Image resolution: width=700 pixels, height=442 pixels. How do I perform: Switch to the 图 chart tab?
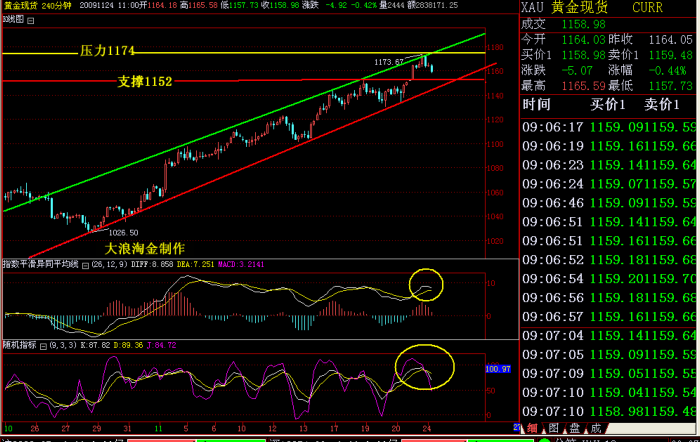tap(554, 428)
